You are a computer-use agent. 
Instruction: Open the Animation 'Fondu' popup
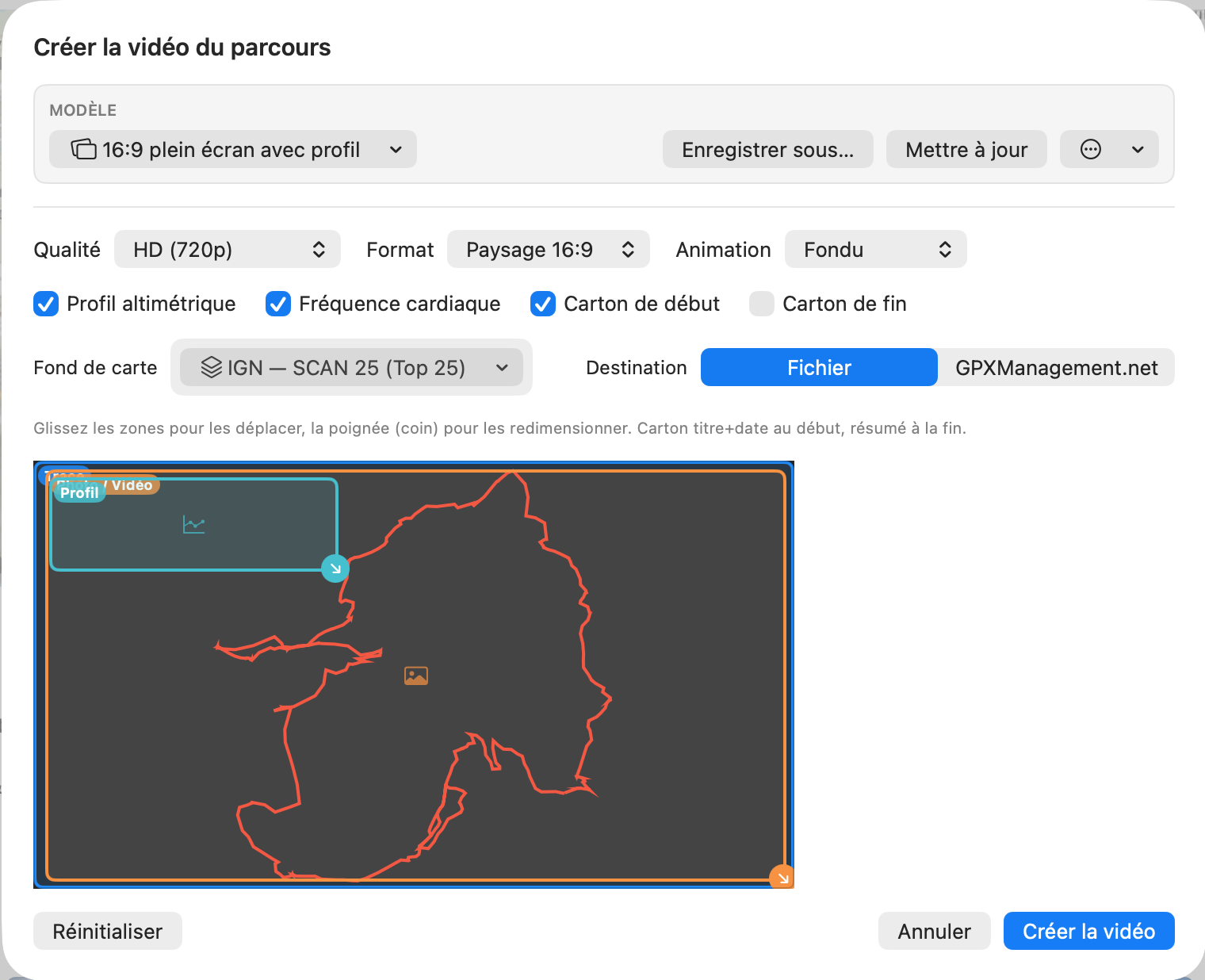point(876,249)
